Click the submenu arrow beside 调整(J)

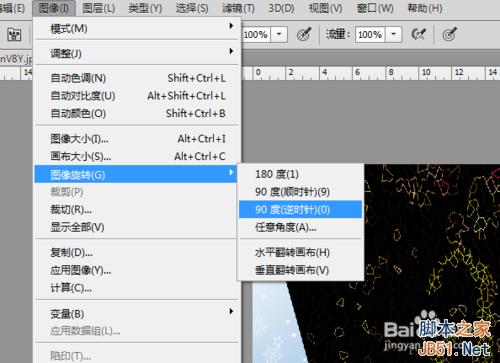pos(231,51)
